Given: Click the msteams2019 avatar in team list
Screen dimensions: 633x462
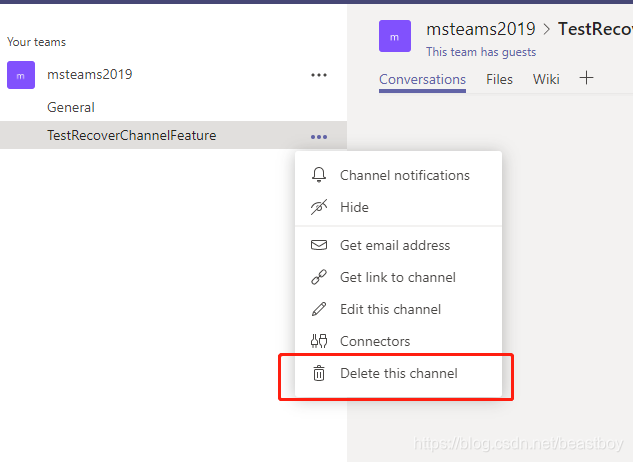Looking at the screenshot, I should pyautogui.click(x=21, y=75).
